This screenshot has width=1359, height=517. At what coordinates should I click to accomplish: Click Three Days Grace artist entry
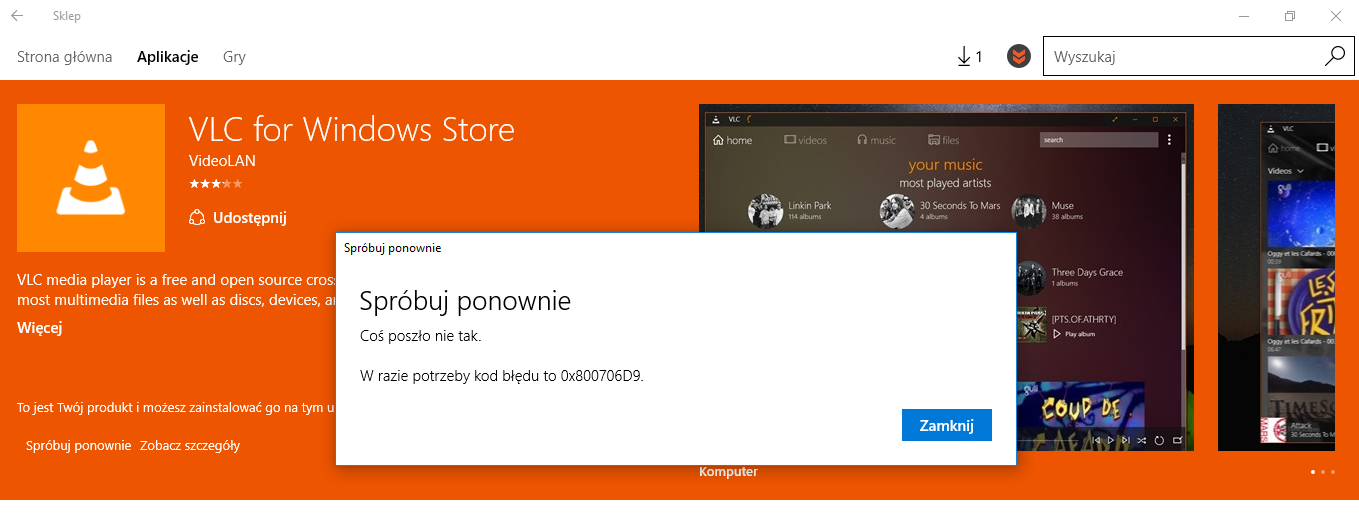(x=1070, y=276)
